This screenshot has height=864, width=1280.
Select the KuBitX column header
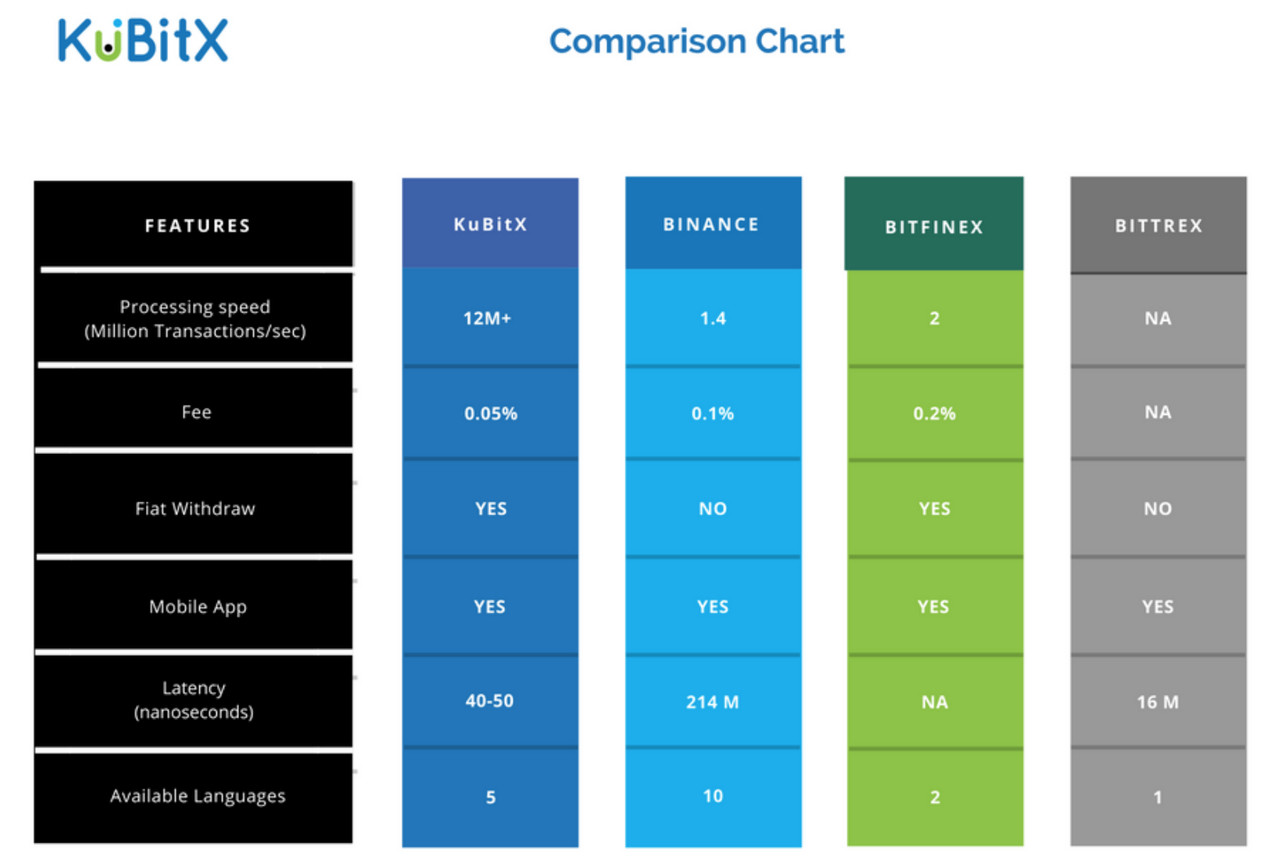(x=490, y=224)
